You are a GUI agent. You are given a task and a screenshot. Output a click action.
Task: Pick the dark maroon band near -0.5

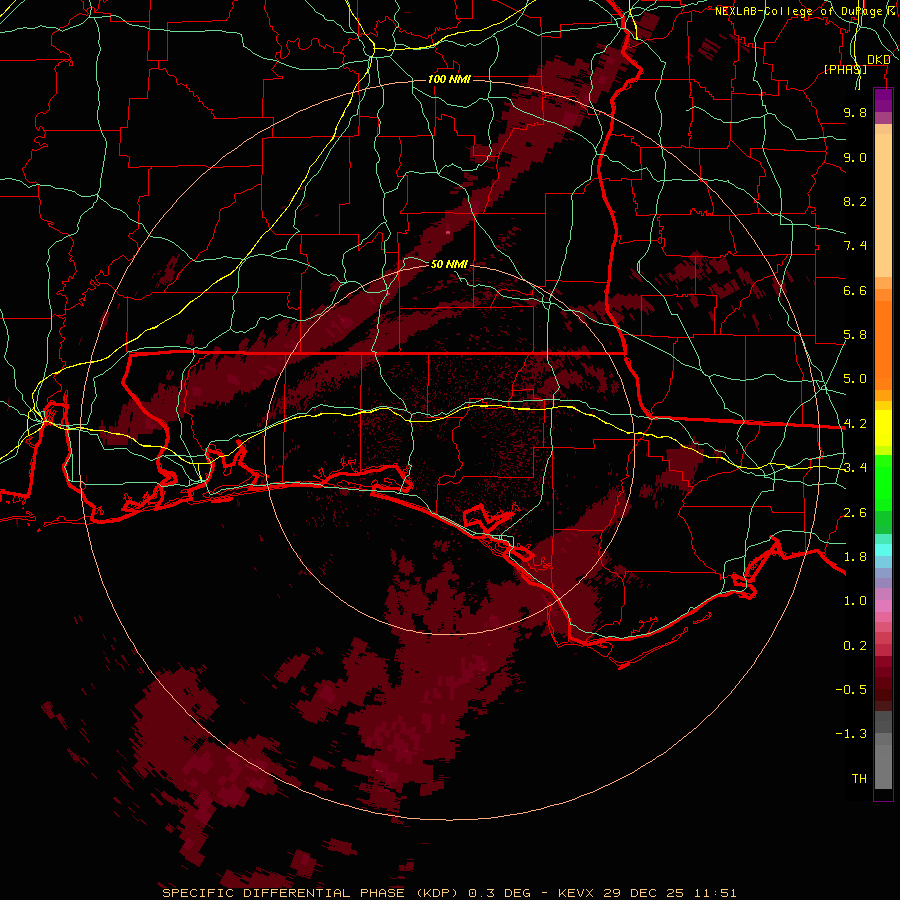pos(883,689)
